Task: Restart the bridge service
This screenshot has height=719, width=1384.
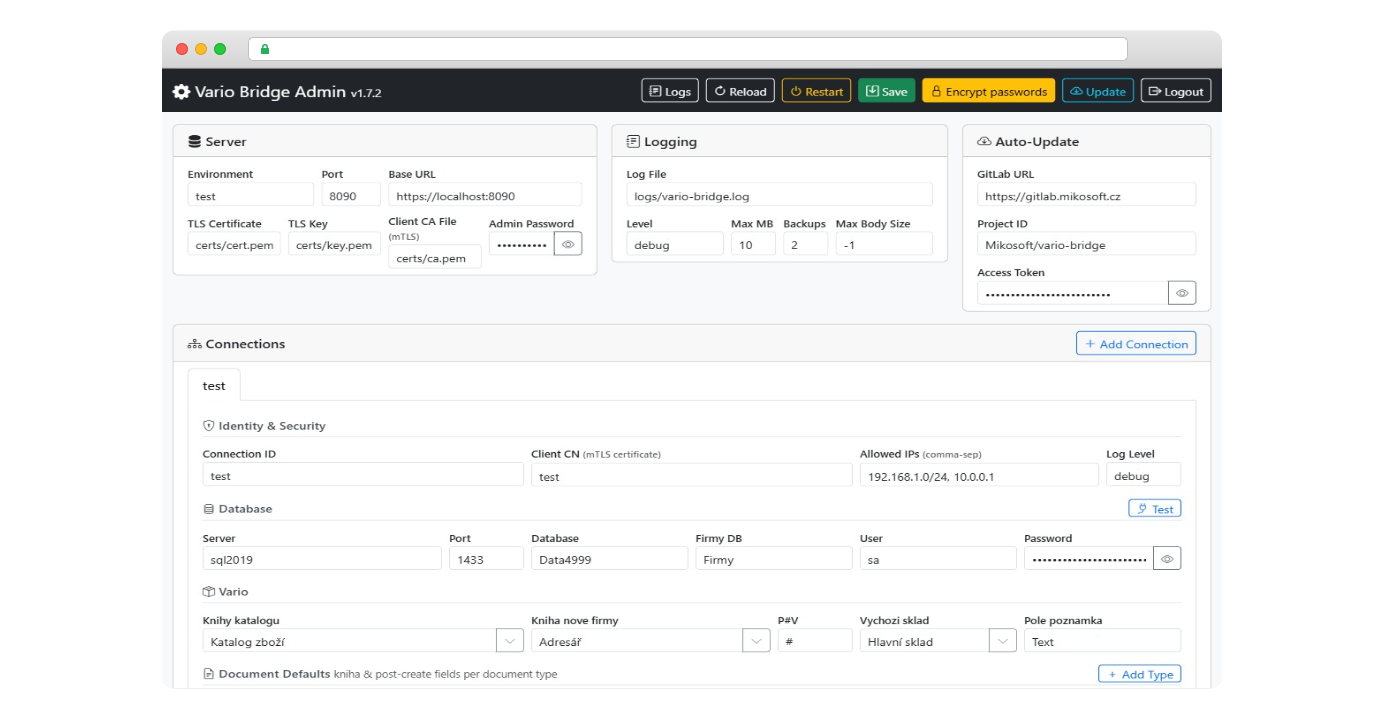Action: [816, 91]
